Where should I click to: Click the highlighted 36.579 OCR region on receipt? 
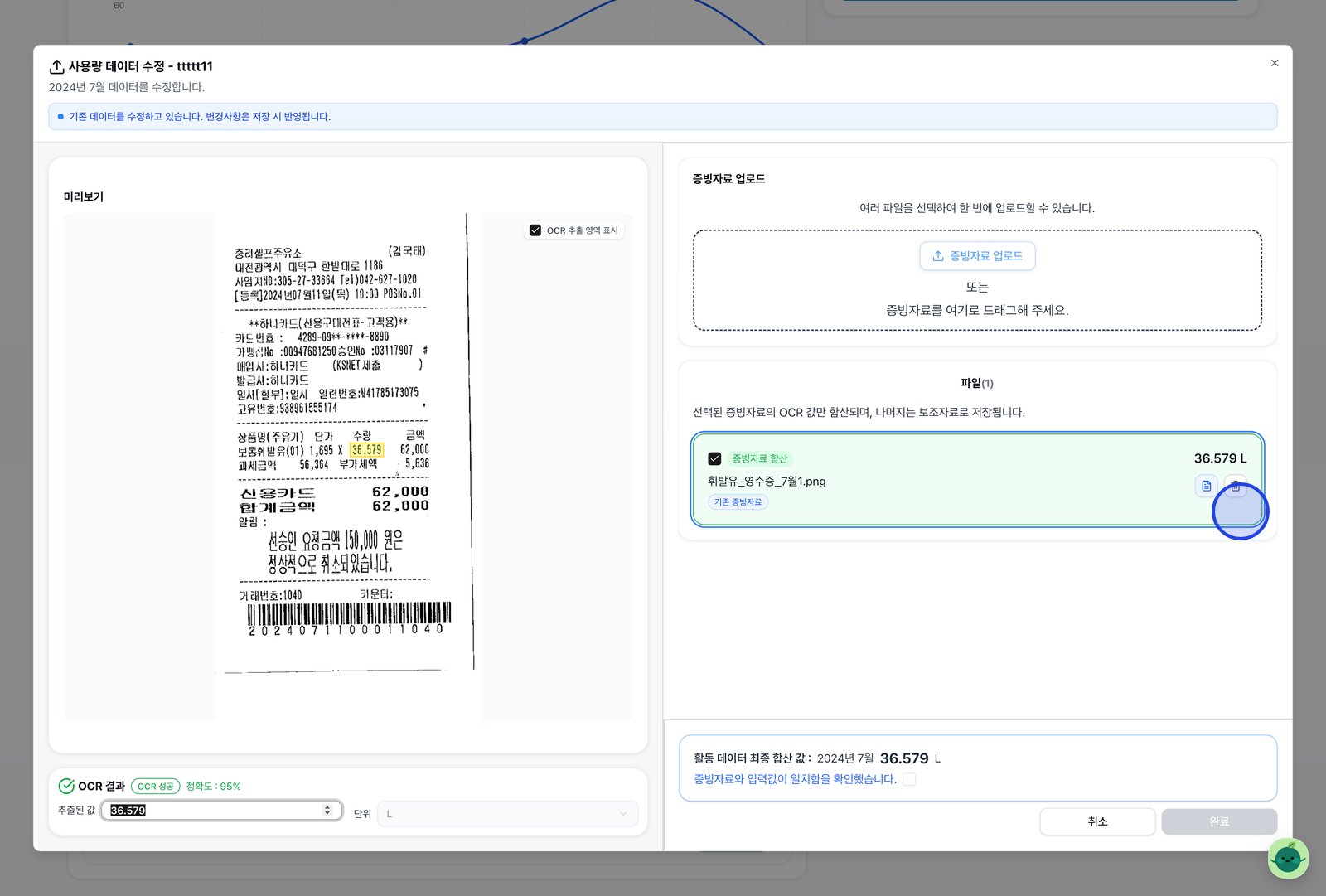click(366, 450)
